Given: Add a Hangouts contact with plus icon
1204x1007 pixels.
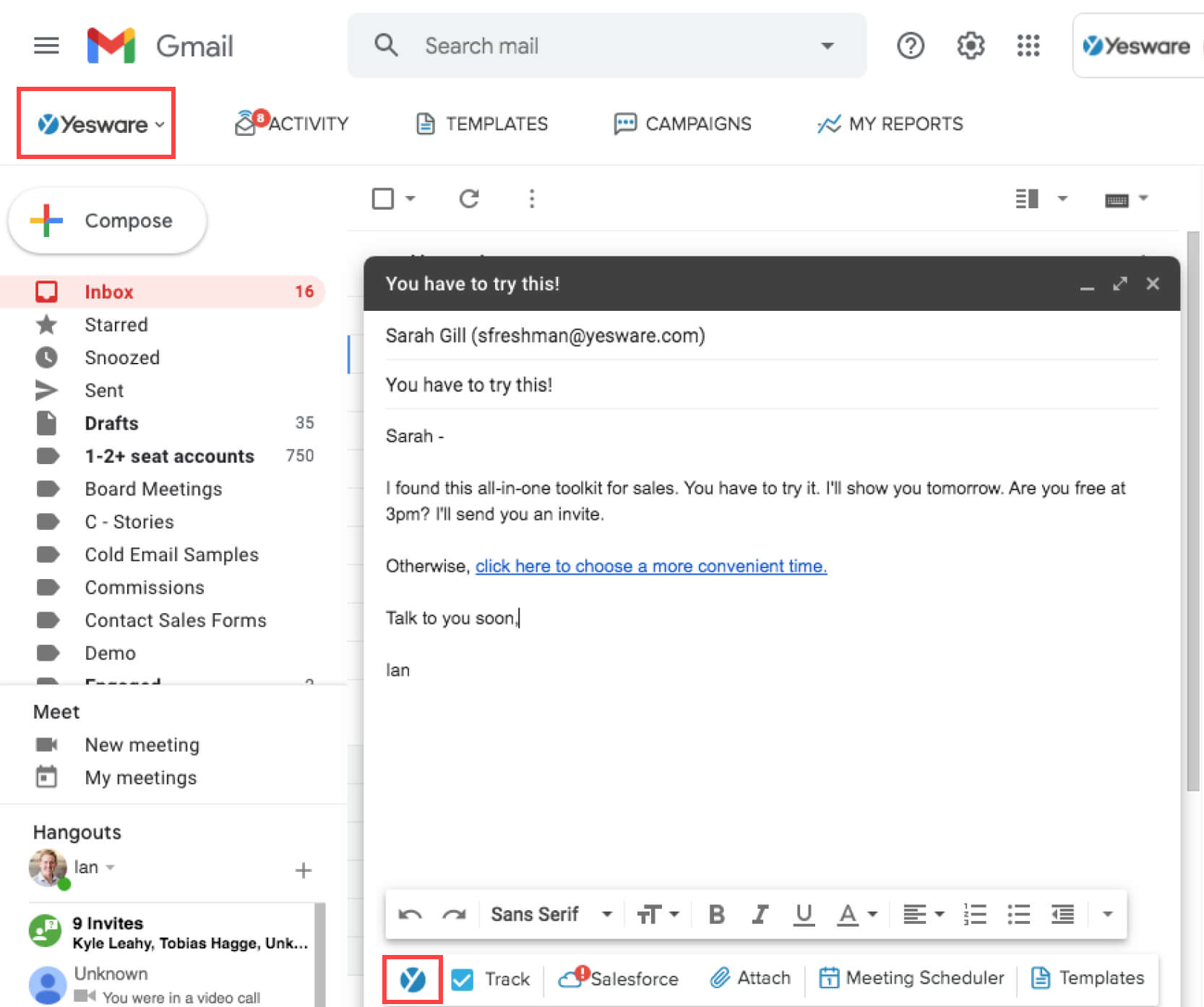Looking at the screenshot, I should 304,870.
